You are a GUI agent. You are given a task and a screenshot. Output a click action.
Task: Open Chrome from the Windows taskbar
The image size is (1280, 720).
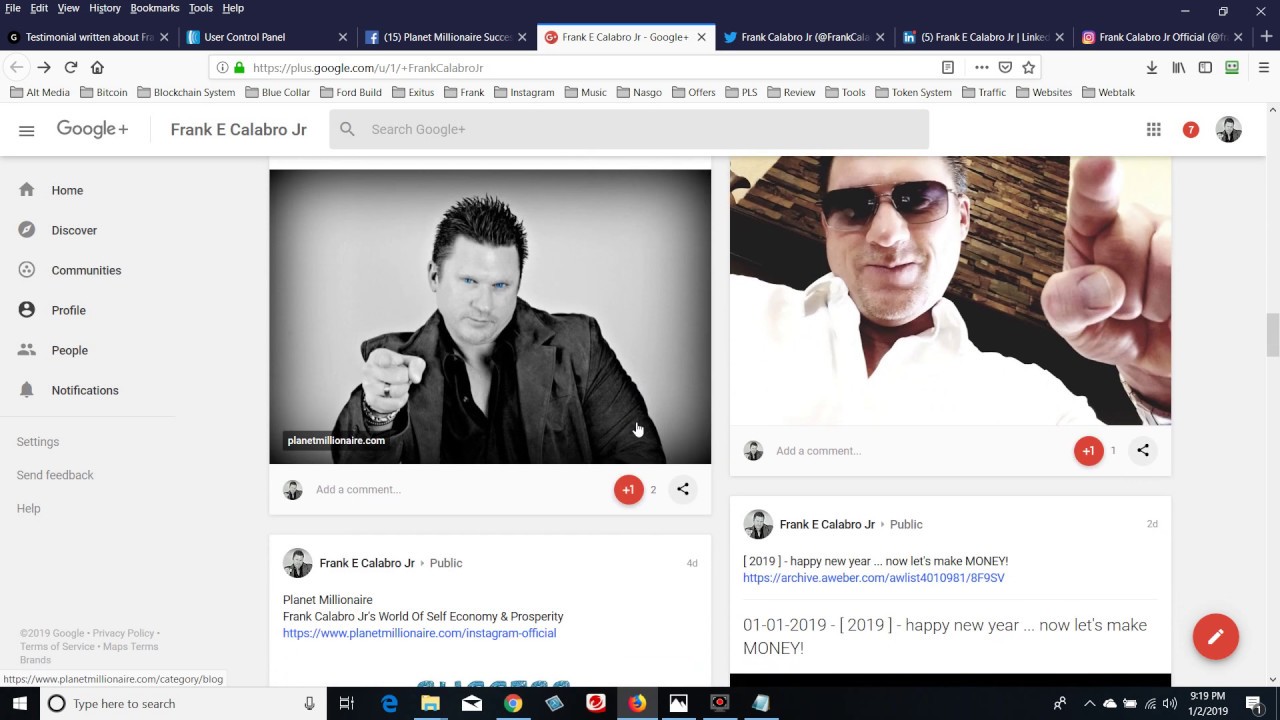pos(513,703)
